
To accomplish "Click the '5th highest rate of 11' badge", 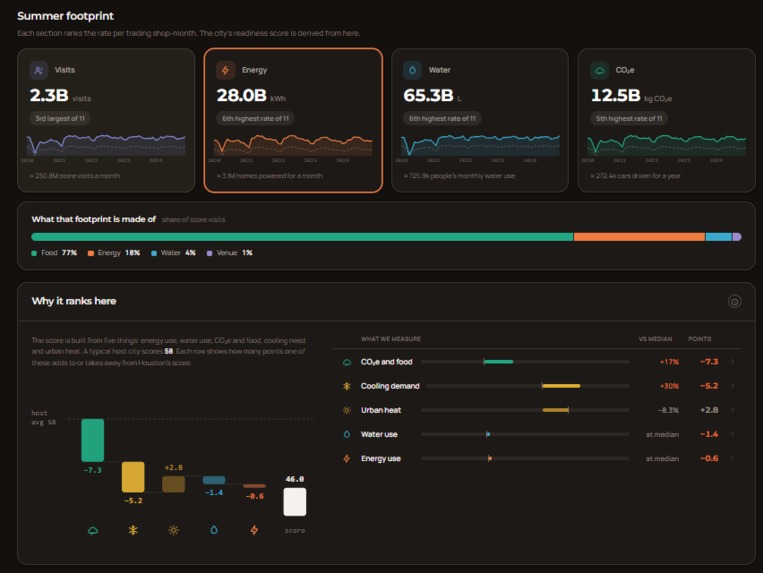I will coord(629,118).
